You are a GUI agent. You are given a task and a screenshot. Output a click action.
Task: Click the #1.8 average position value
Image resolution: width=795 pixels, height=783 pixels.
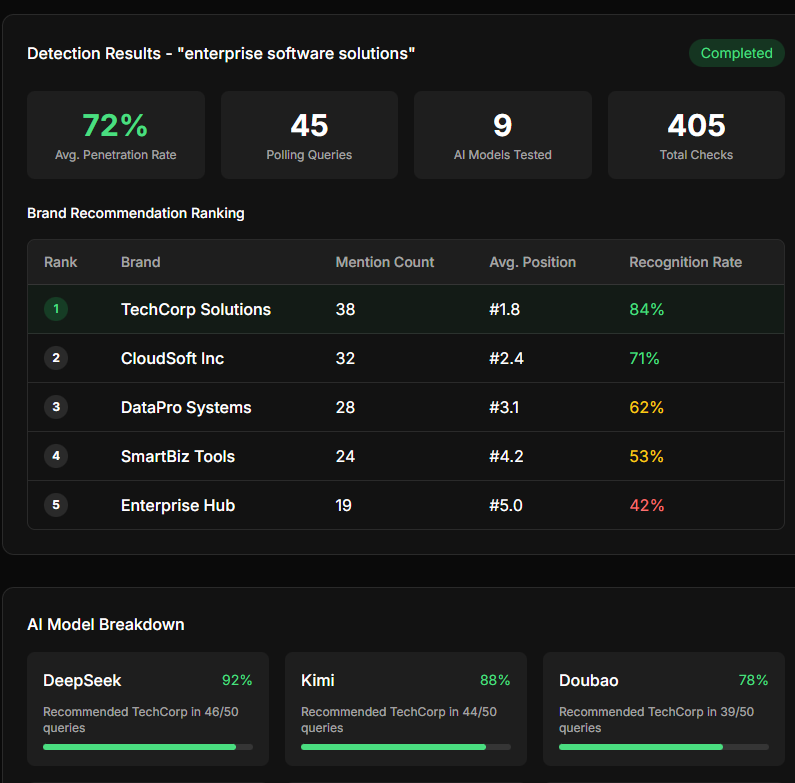coord(504,309)
